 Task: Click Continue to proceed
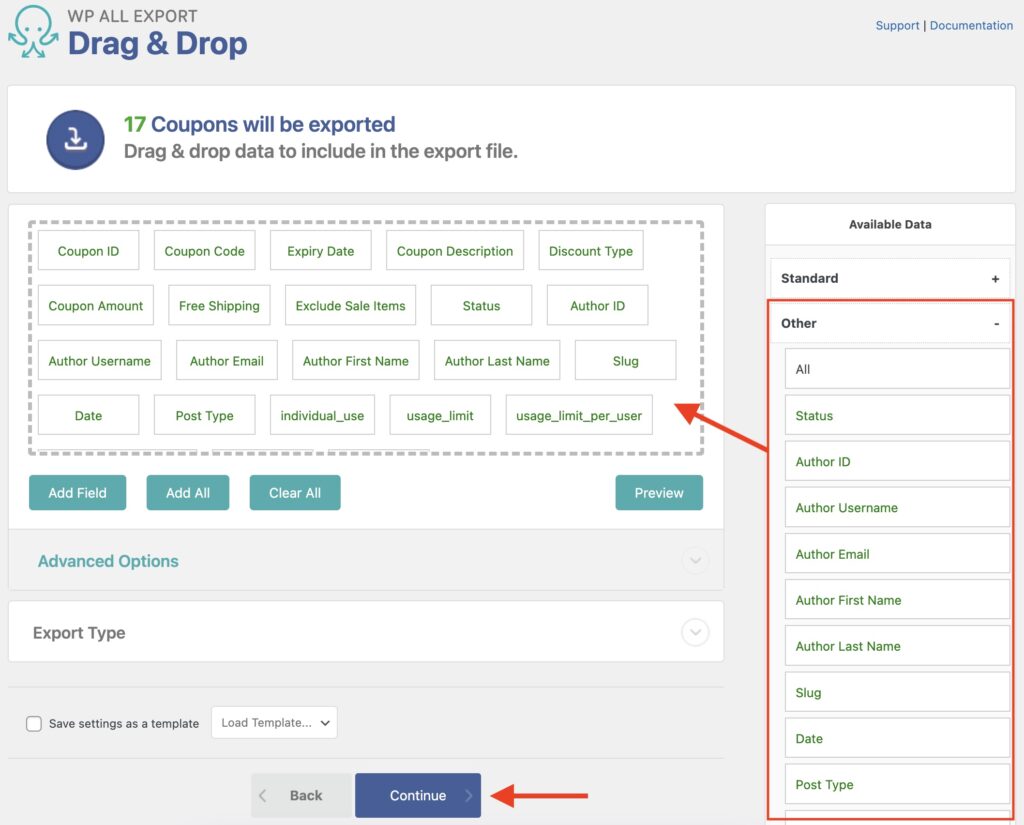(417, 795)
